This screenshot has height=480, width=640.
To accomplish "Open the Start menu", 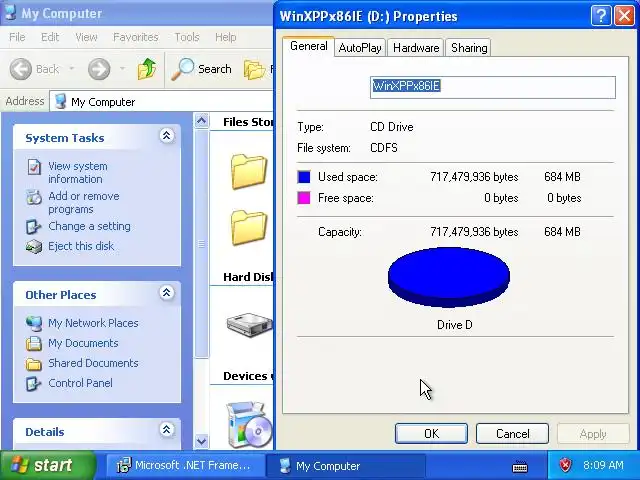I will coord(48,465).
